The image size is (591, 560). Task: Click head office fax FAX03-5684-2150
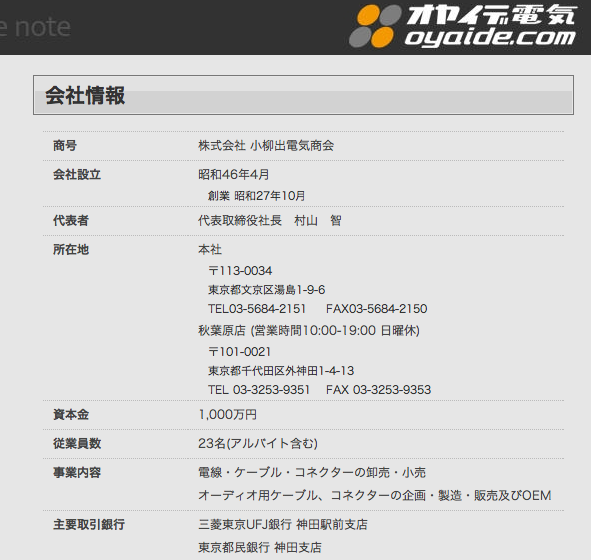click(x=377, y=309)
